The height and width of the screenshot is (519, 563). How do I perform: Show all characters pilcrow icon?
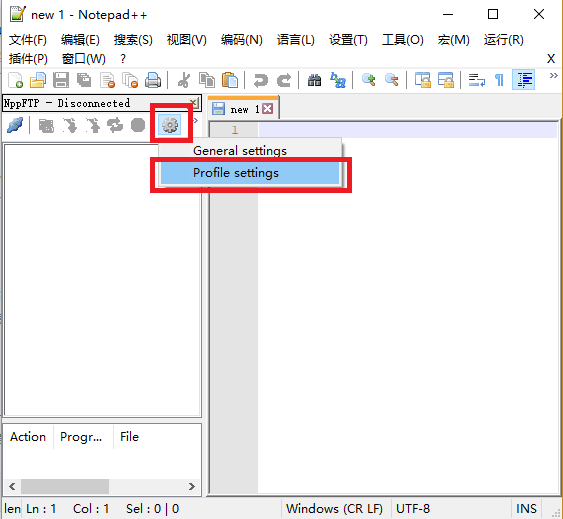tap(499, 80)
